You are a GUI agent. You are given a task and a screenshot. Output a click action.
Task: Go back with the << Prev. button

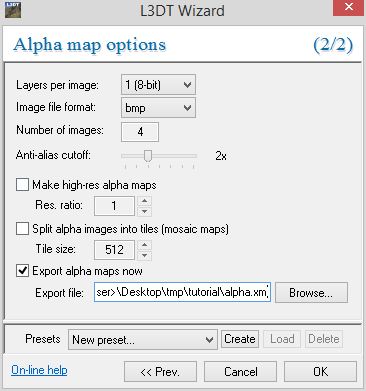(160, 371)
